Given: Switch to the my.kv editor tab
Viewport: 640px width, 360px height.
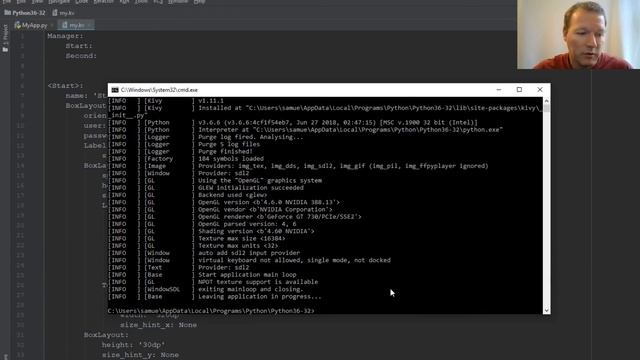Looking at the screenshot, I should point(76,25).
